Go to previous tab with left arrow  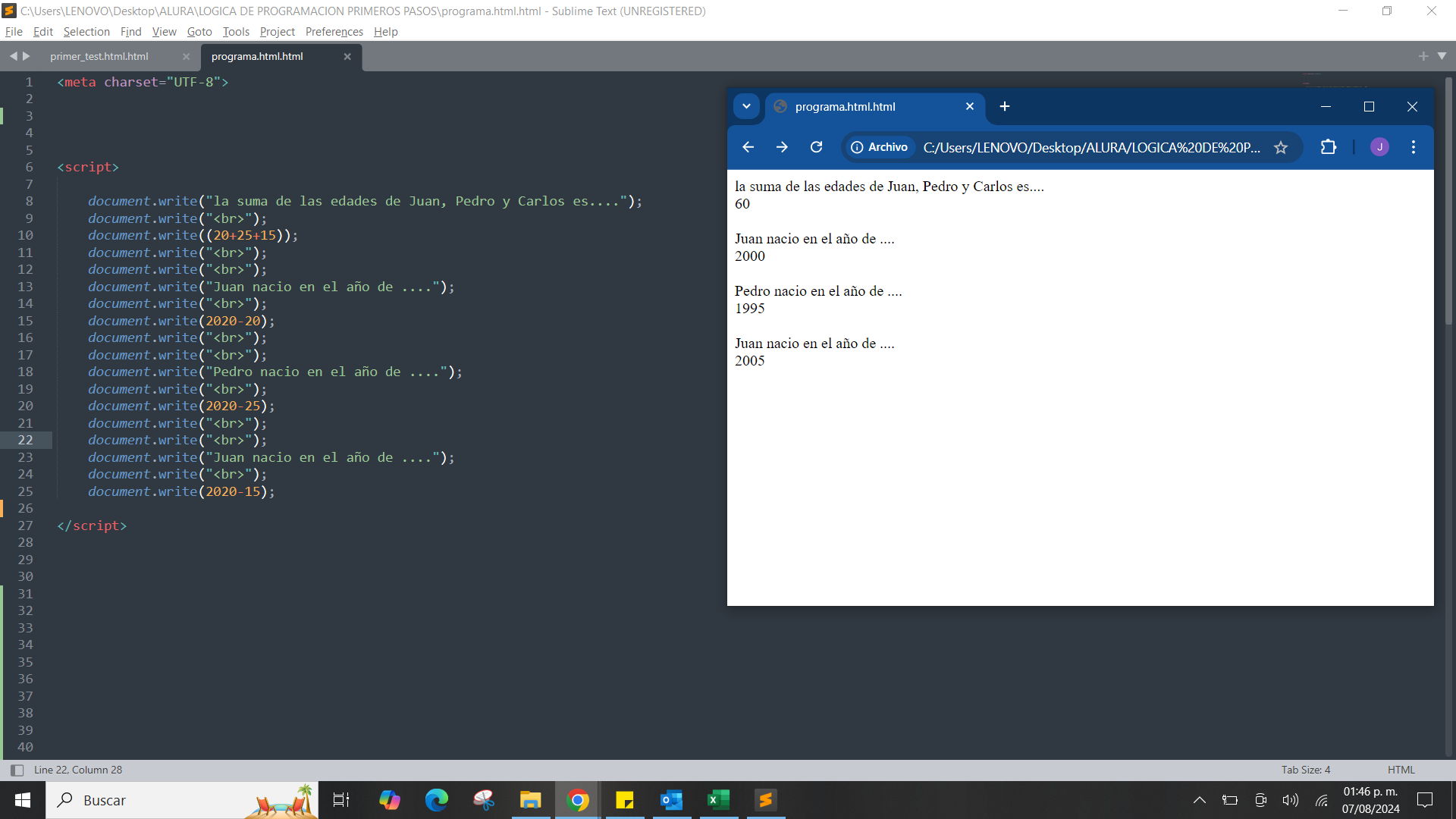[x=13, y=56]
